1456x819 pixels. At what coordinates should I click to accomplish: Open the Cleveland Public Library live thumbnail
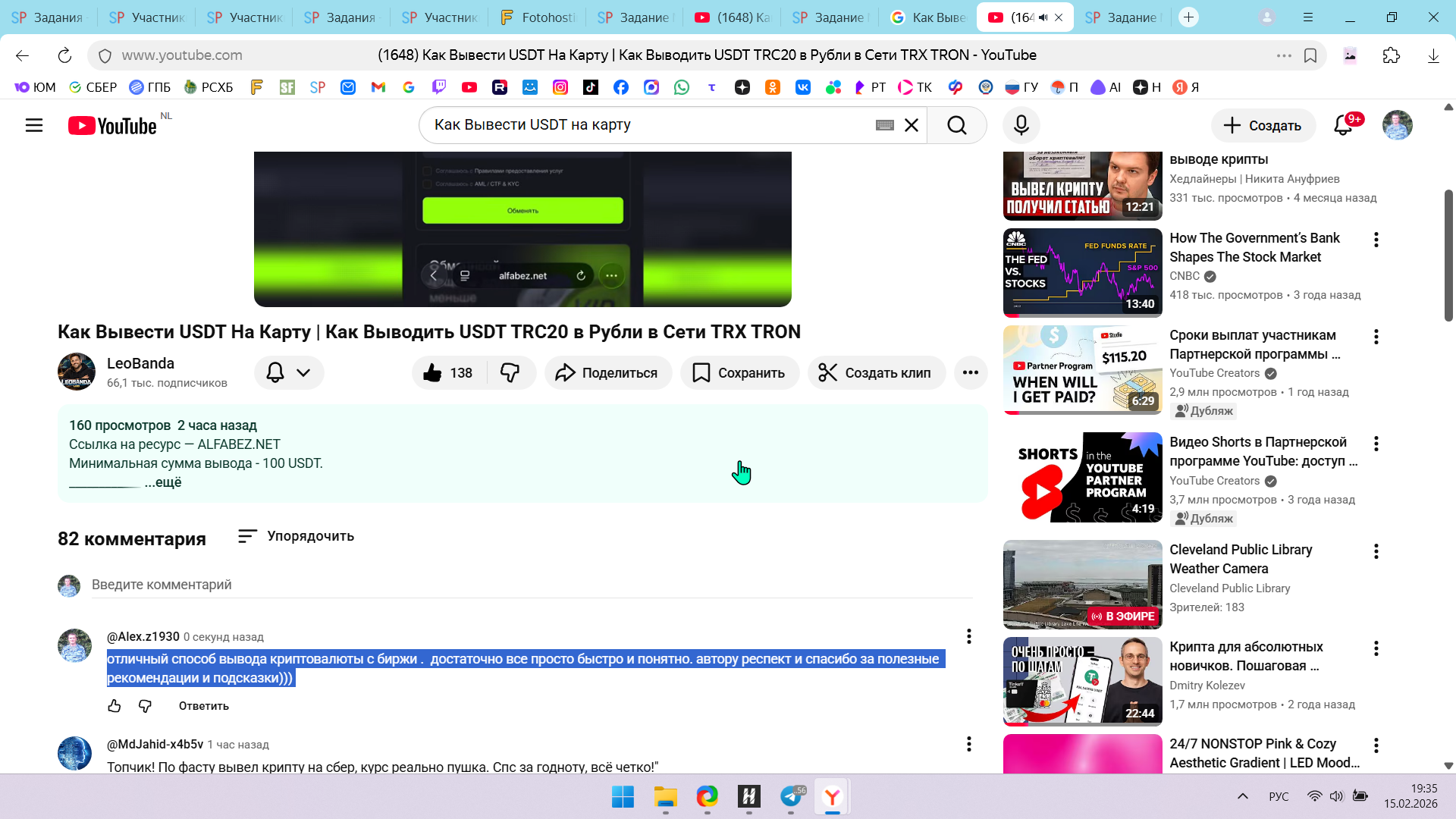[x=1082, y=584]
